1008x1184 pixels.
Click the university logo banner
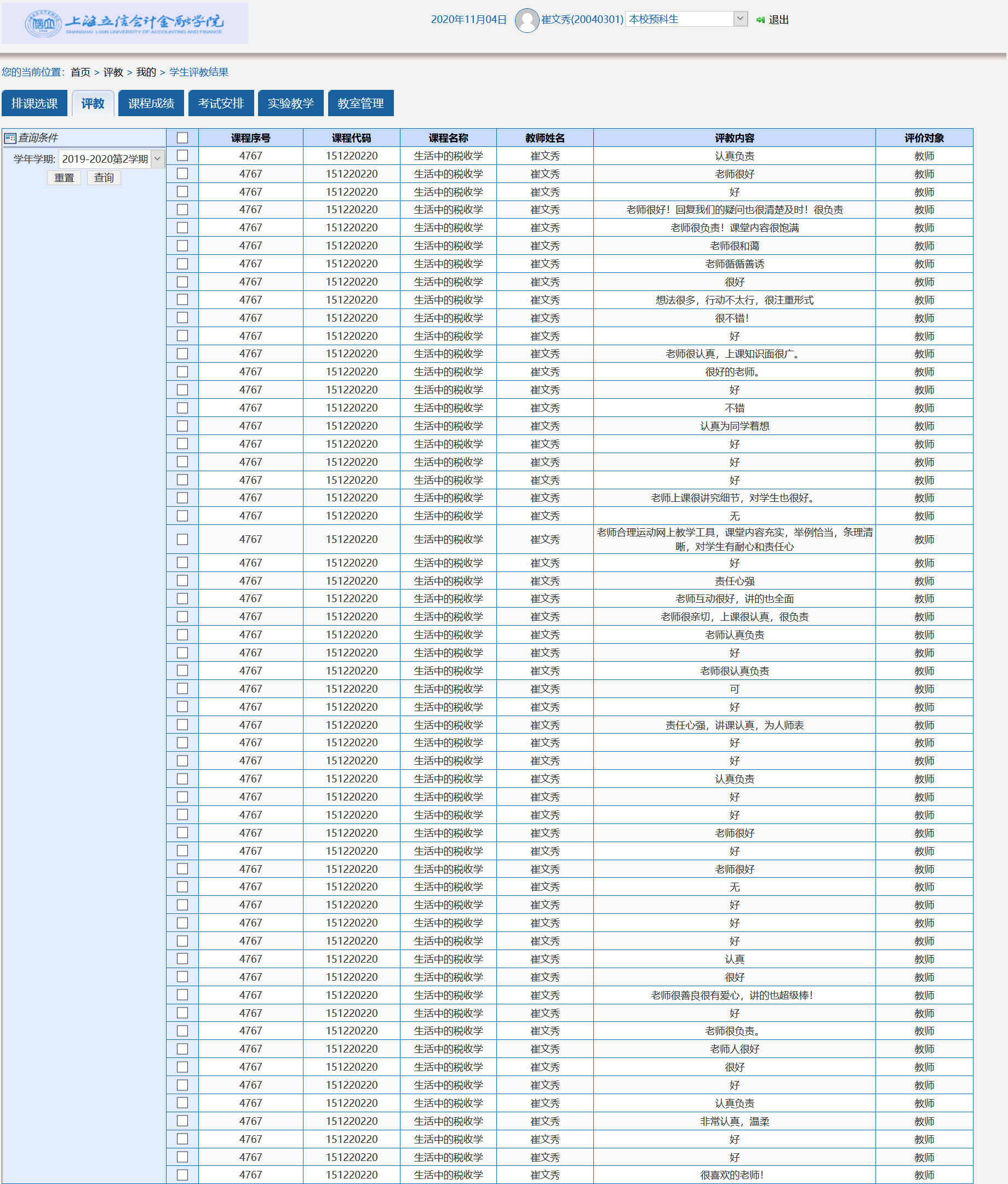[124, 23]
